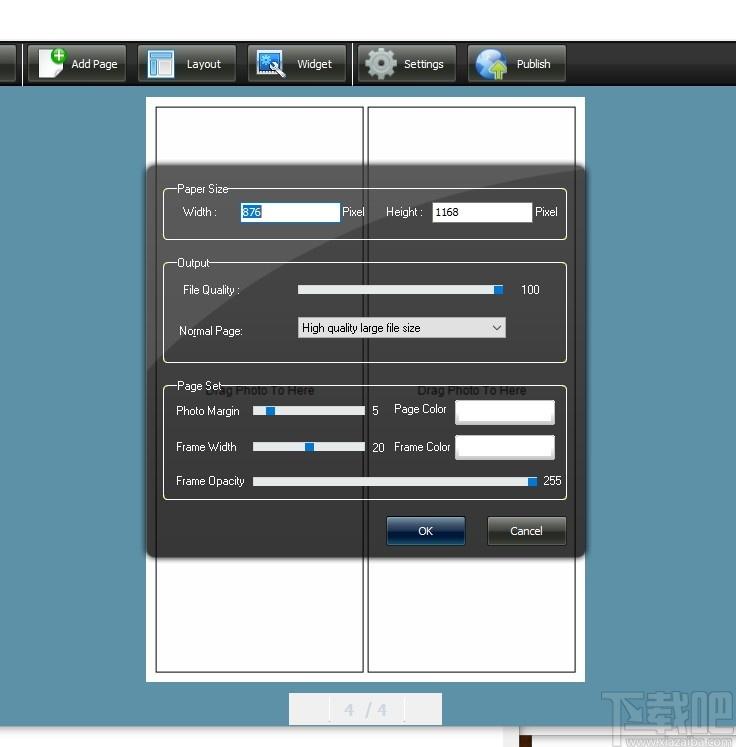Click the Layout toolbar label
This screenshot has width=736, height=747.
point(204,64)
